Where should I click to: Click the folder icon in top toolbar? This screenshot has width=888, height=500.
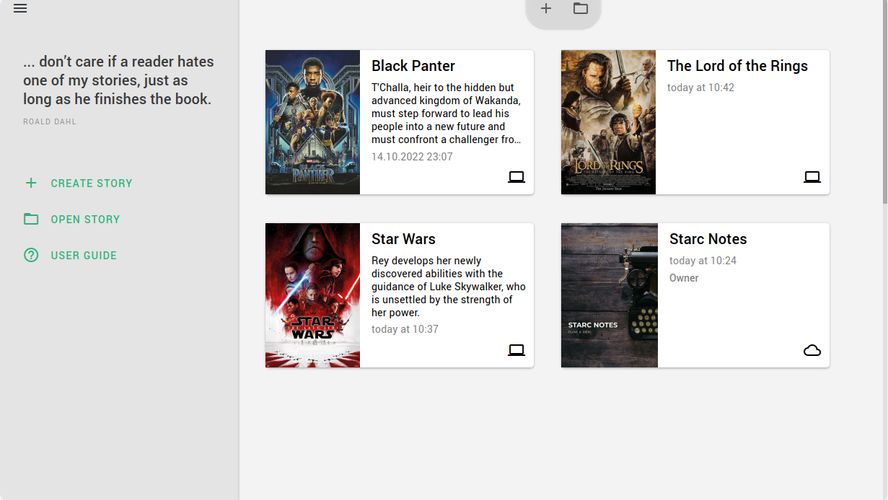(x=580, y=9)
